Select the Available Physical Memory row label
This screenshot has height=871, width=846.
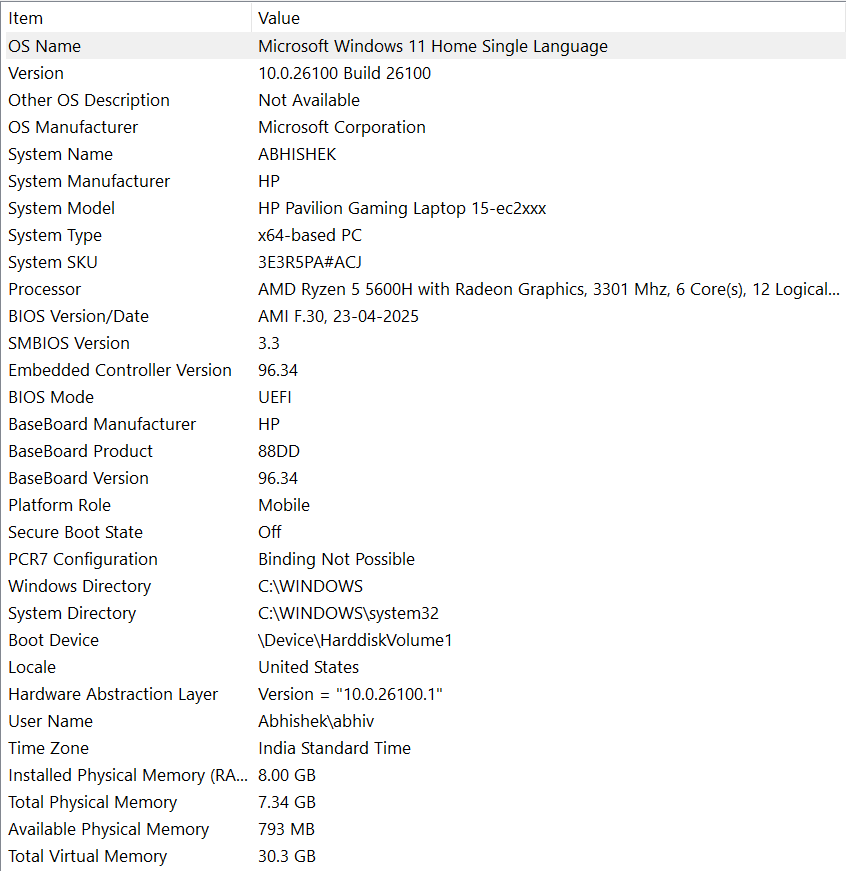pyautogui.click(x=109, y=829)
